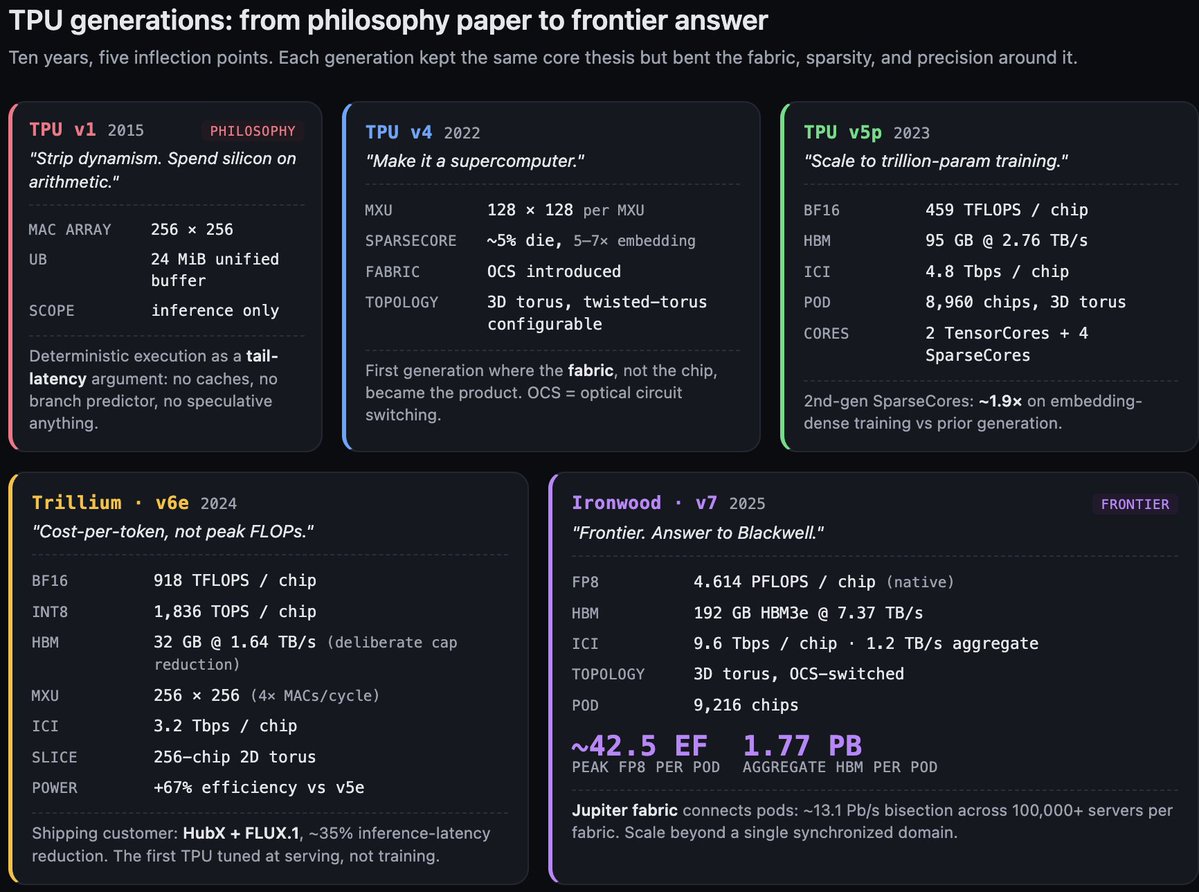Viewport: 1199px width, 892px height.
Task: Click the bold "Jupiter fabric" text
Action: click(x=624, y=810)
